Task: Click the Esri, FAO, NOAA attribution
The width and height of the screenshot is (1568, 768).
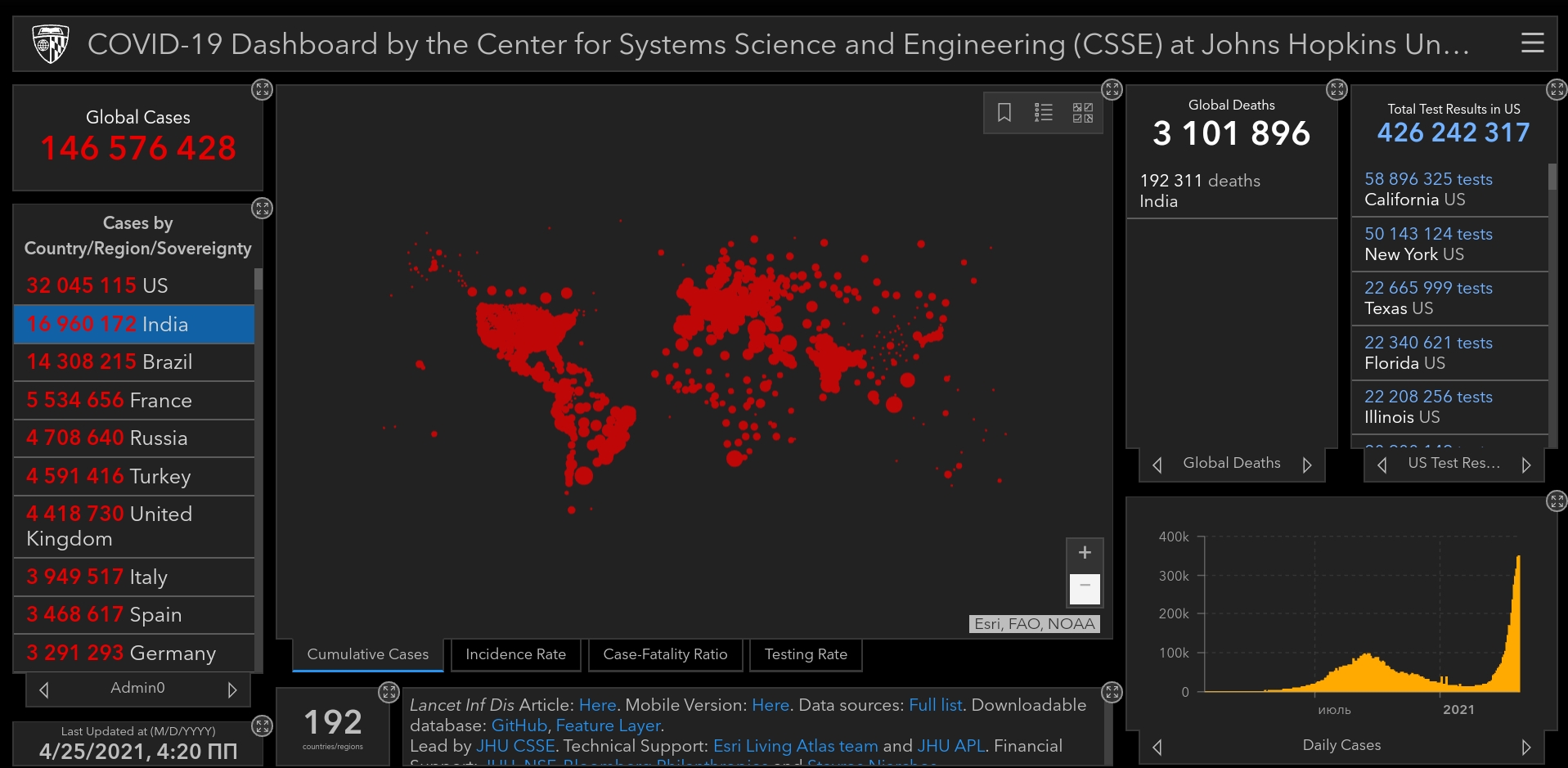Action: [1034, 624]
